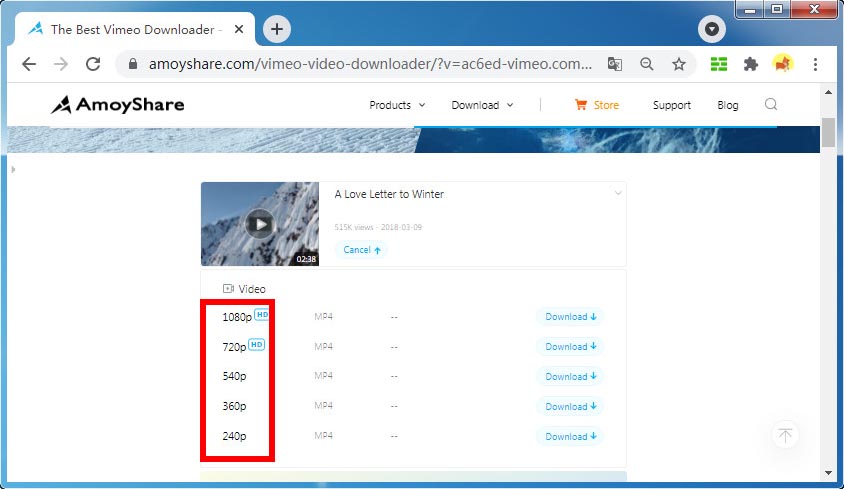Image resolution: width=844 pixels, height=489 pixels.
Task: Click the browser forward arrow
Action: pyautogui.click(x=61, y=64)
